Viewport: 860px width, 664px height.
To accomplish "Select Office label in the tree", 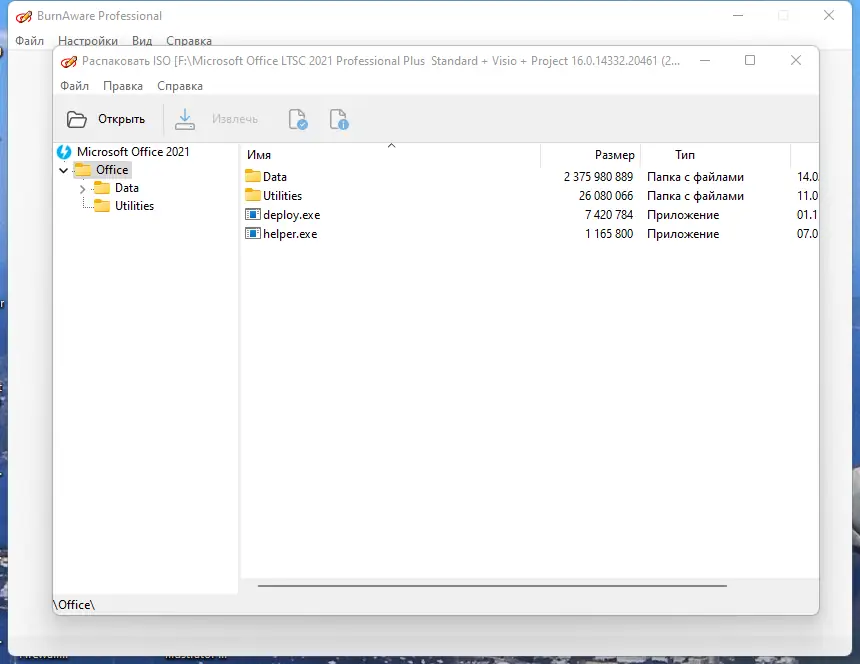I will 112,170.
